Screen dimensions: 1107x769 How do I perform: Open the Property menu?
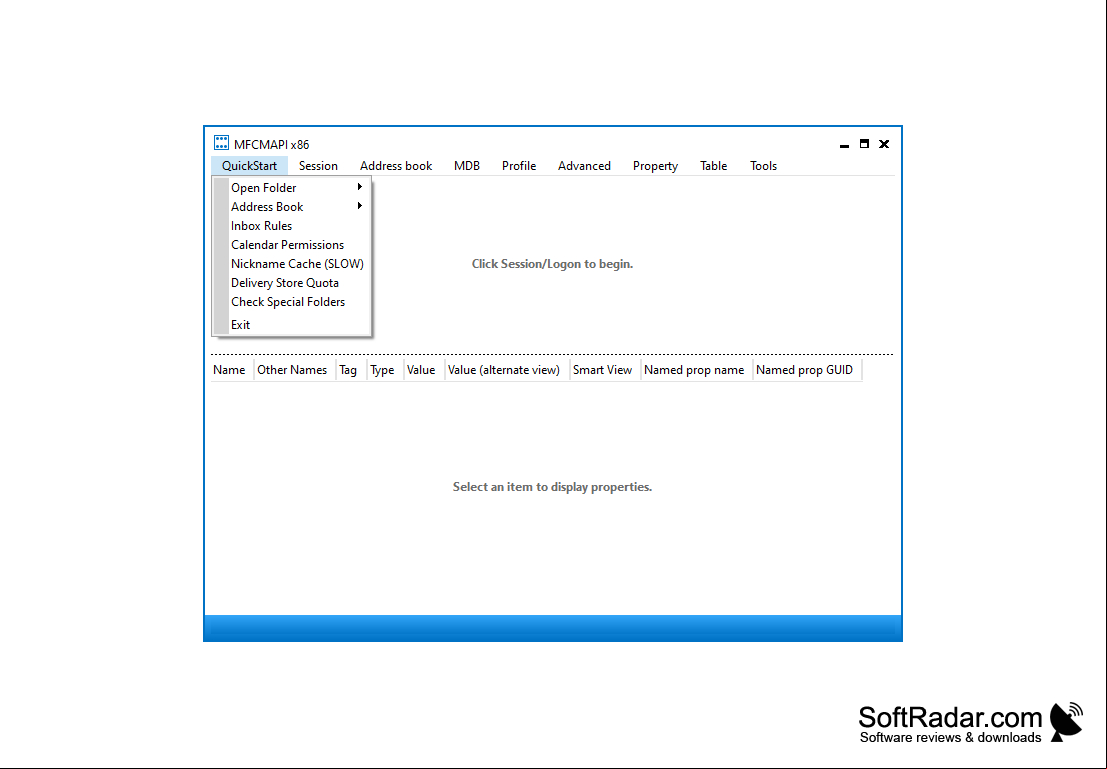(655, 166)
